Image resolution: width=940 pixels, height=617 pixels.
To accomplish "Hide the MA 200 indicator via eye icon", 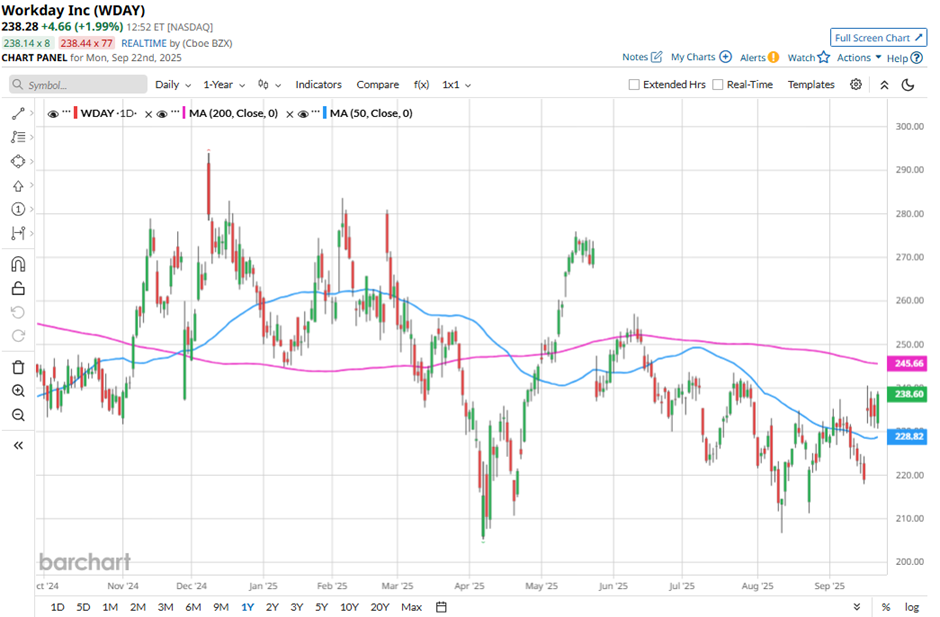I will 161,114.
